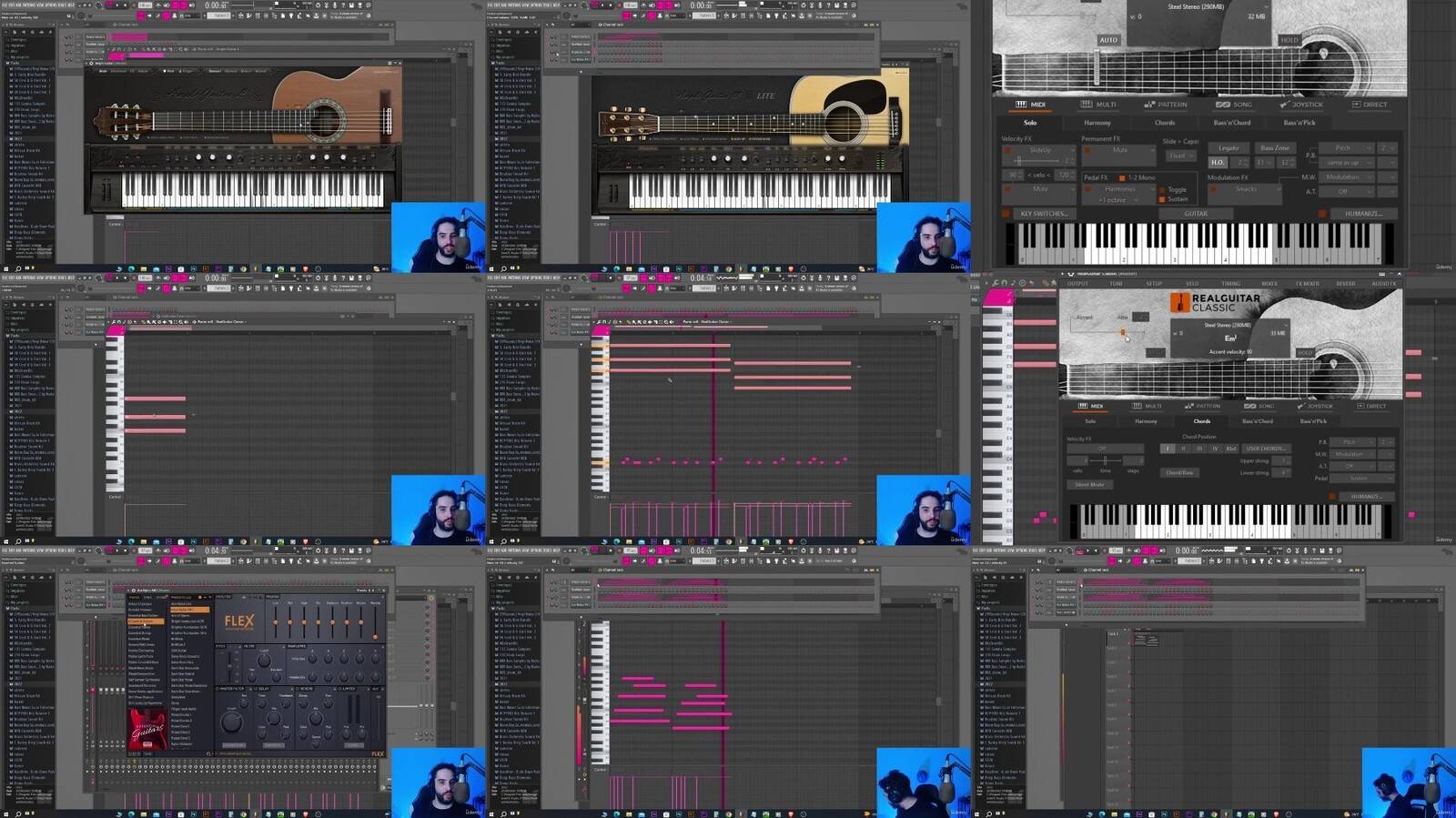Click the Guitars pack artwork in FLEX
The width and height of the screenshot is (1456, 818).
(x=147, y=729)
